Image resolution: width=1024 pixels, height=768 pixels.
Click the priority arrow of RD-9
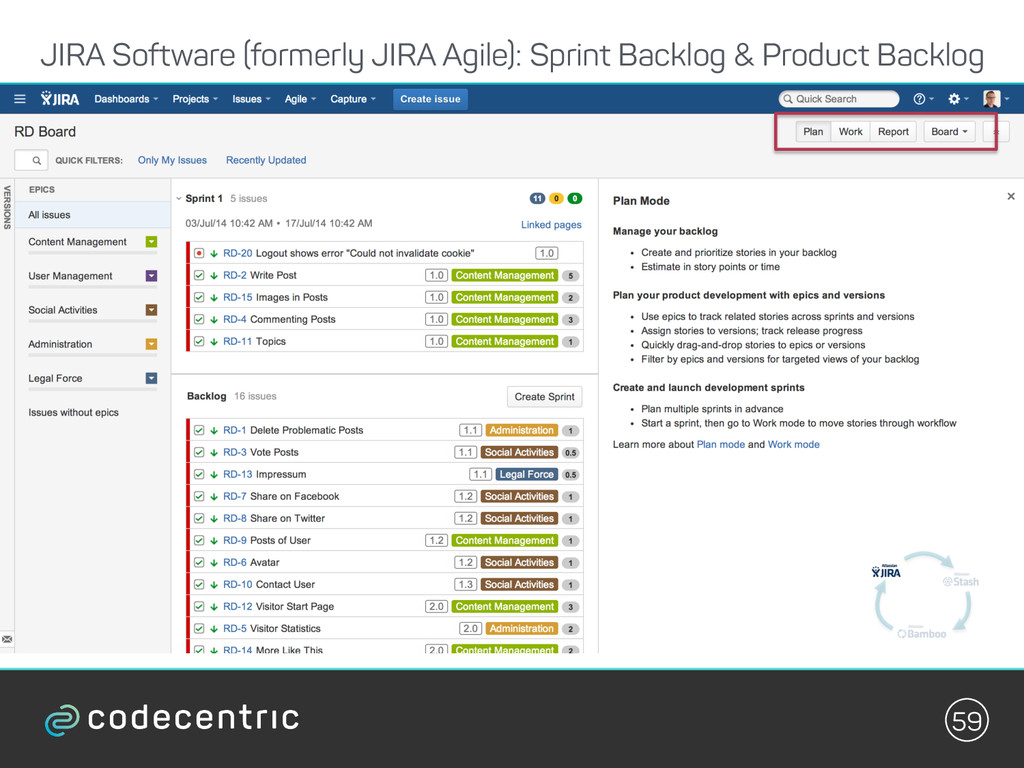point(214,541)
